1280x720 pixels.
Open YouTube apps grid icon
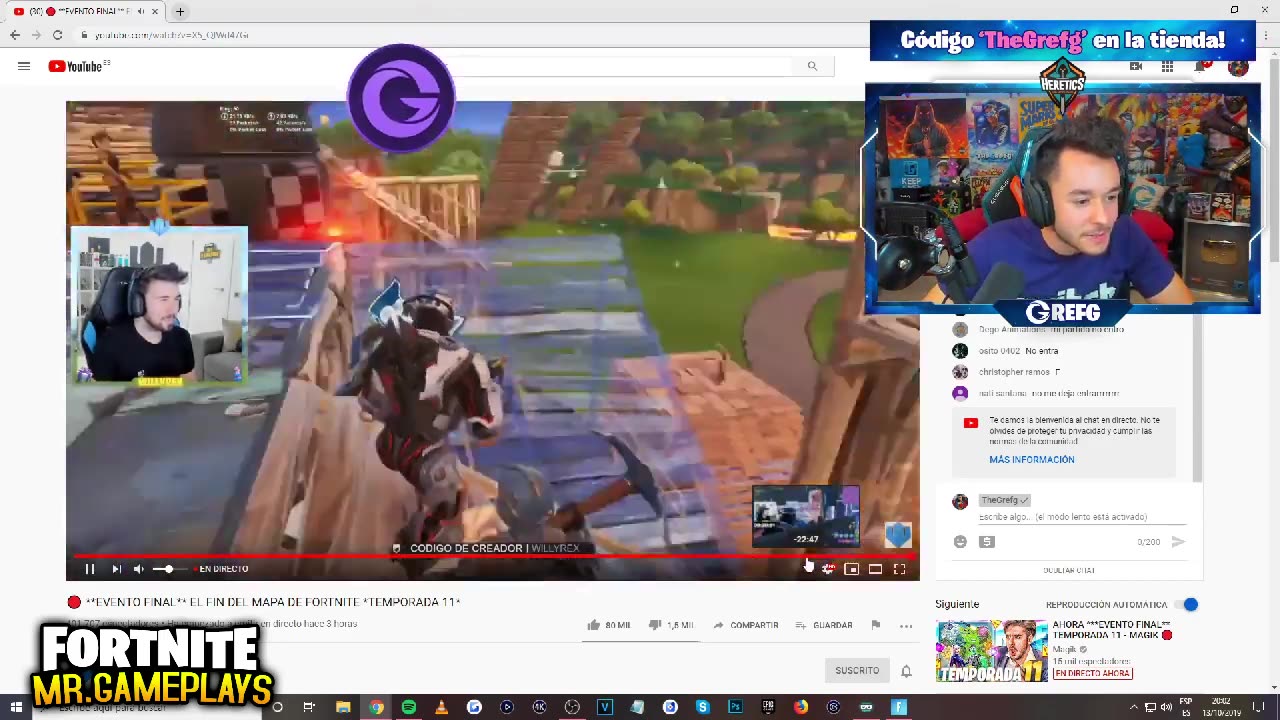point(1167,67)
